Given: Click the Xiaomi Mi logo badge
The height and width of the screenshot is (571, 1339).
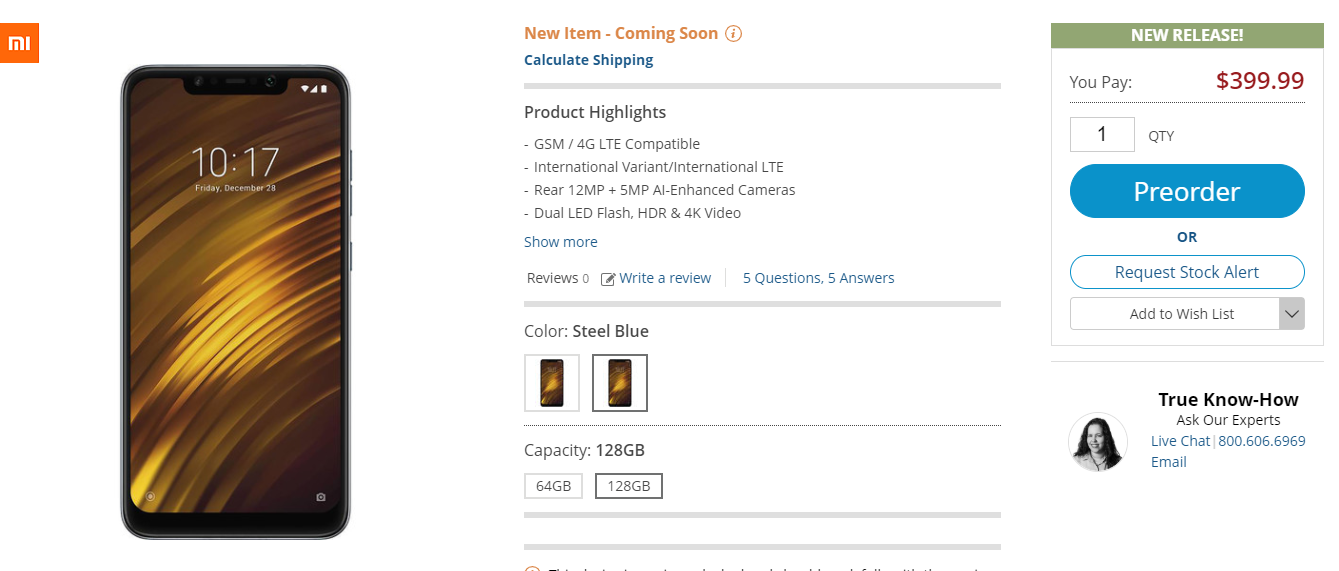Looking at the screenshot, I should point(19,43).
